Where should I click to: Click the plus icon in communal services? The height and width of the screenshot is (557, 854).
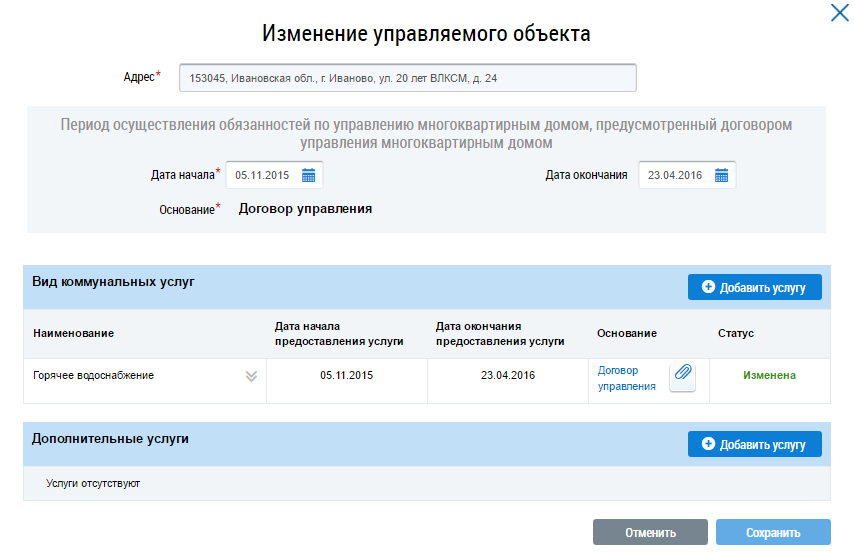708,287
